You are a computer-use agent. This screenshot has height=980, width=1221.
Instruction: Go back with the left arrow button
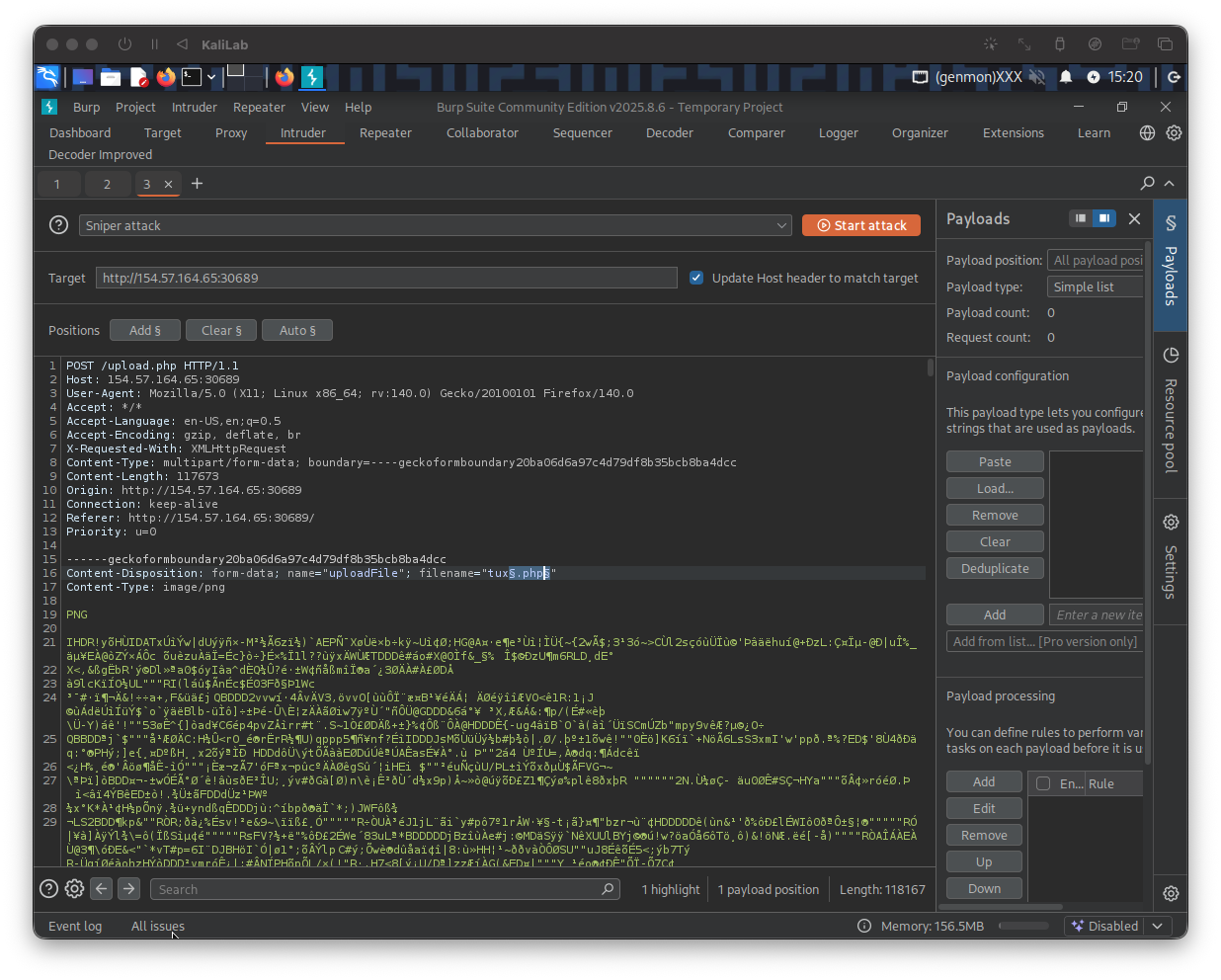pyautogui.click(x=102, y=889)
